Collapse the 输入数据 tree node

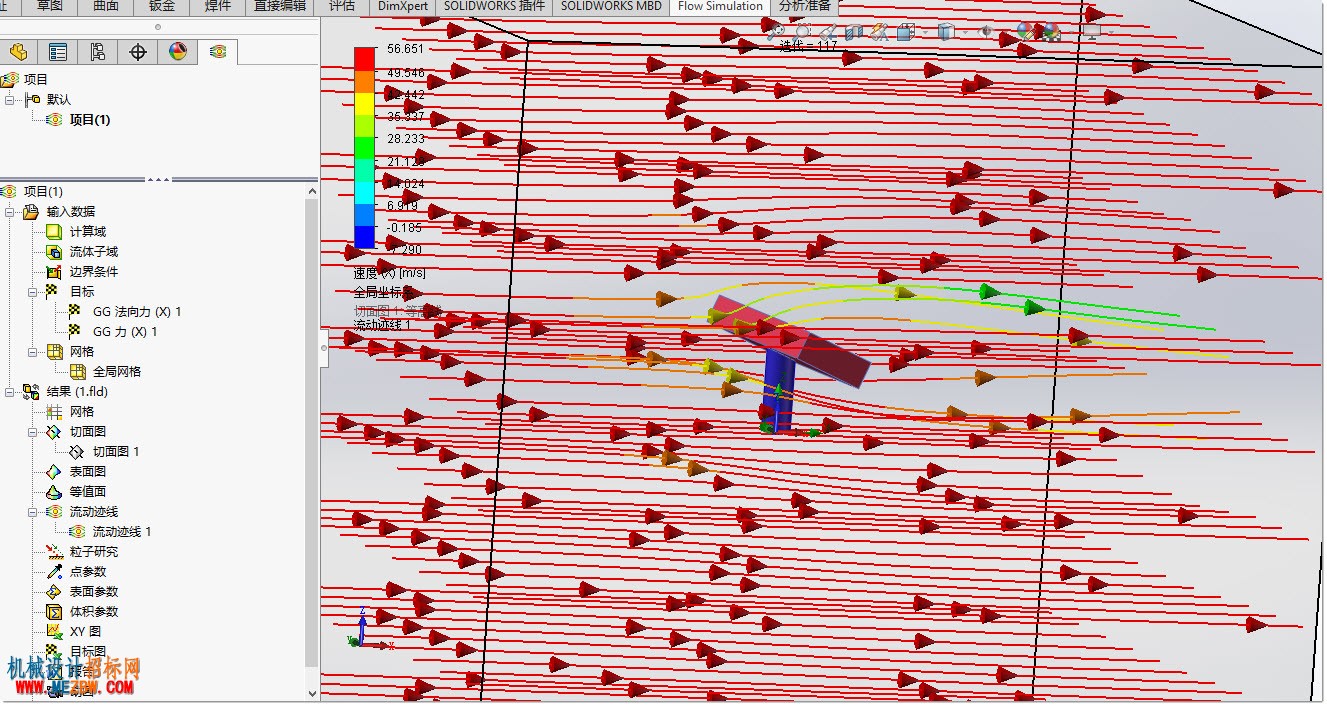click(10, 212)
